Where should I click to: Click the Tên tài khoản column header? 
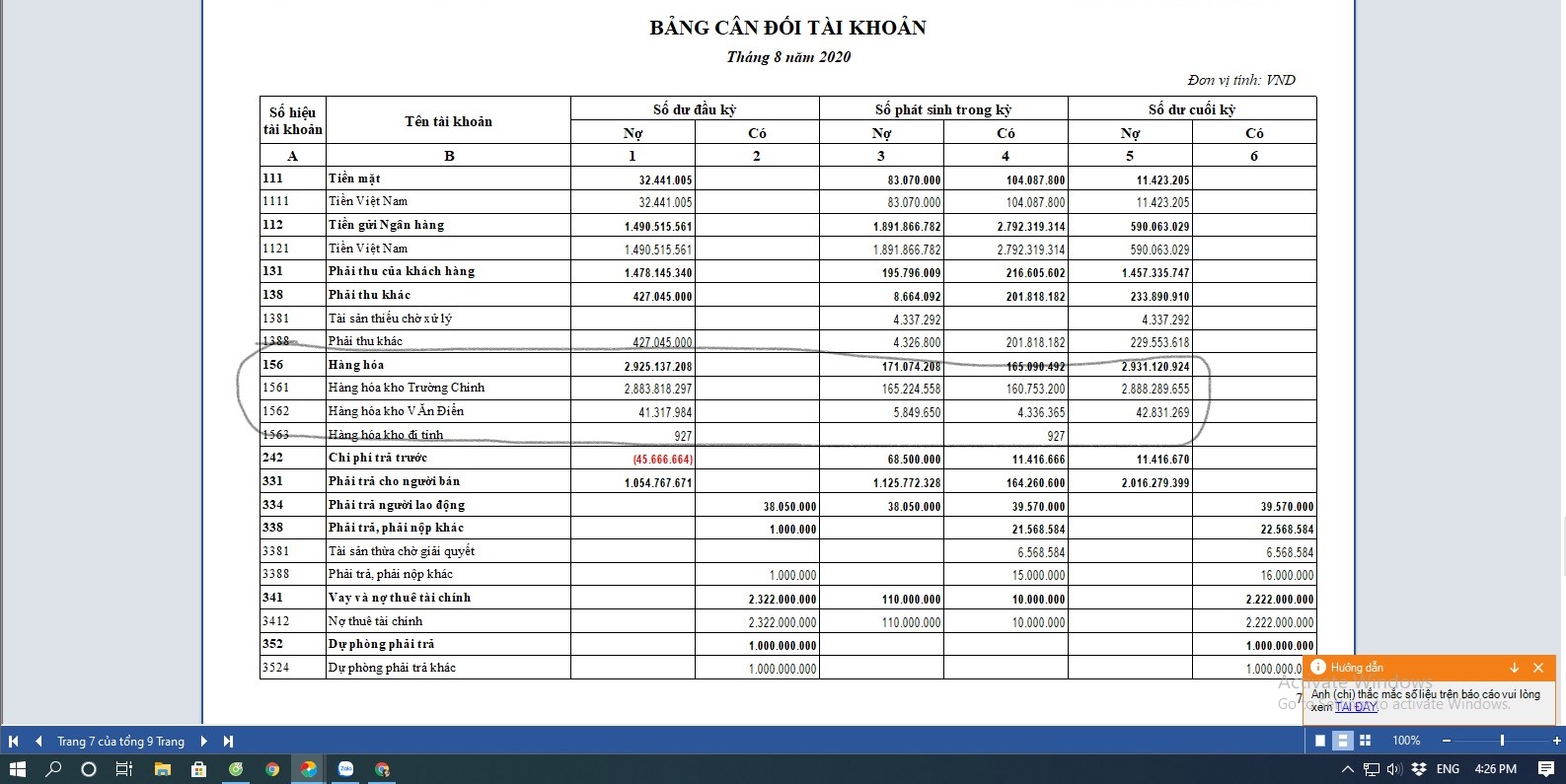(448, 120)
